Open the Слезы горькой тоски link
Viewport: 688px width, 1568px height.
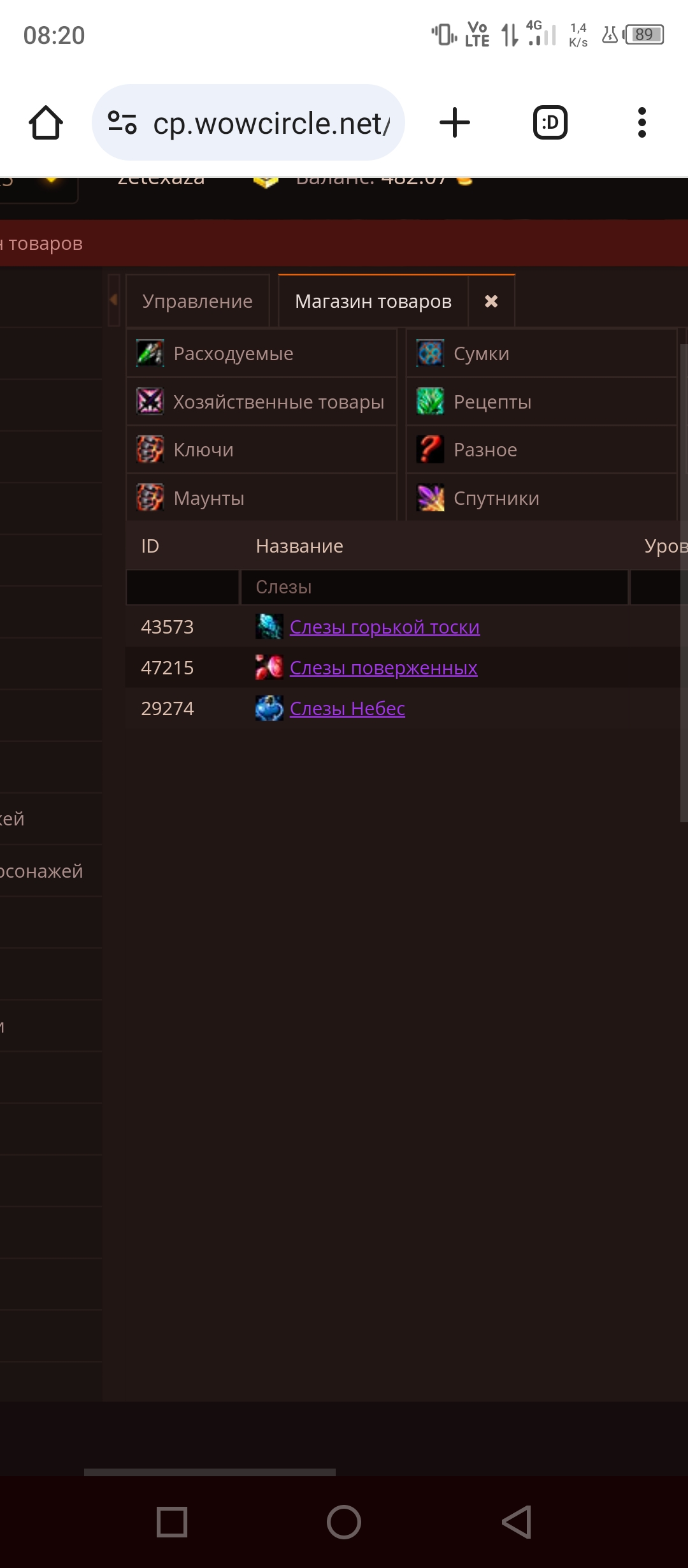(384, 627)
